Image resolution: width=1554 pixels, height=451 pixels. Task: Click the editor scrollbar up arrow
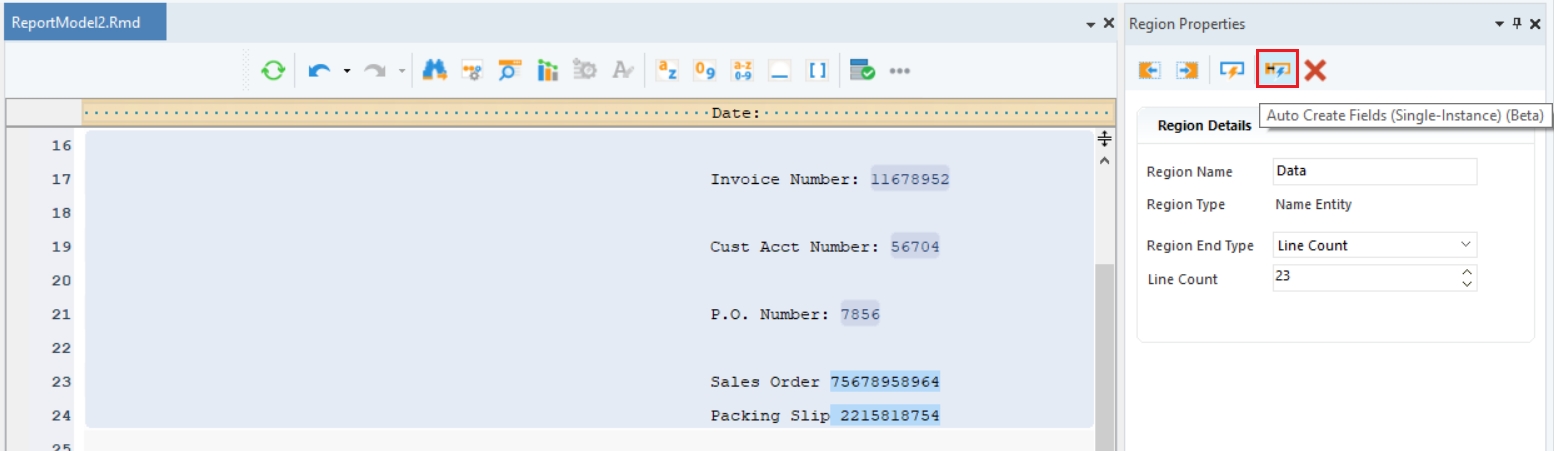coord(1105,160)
